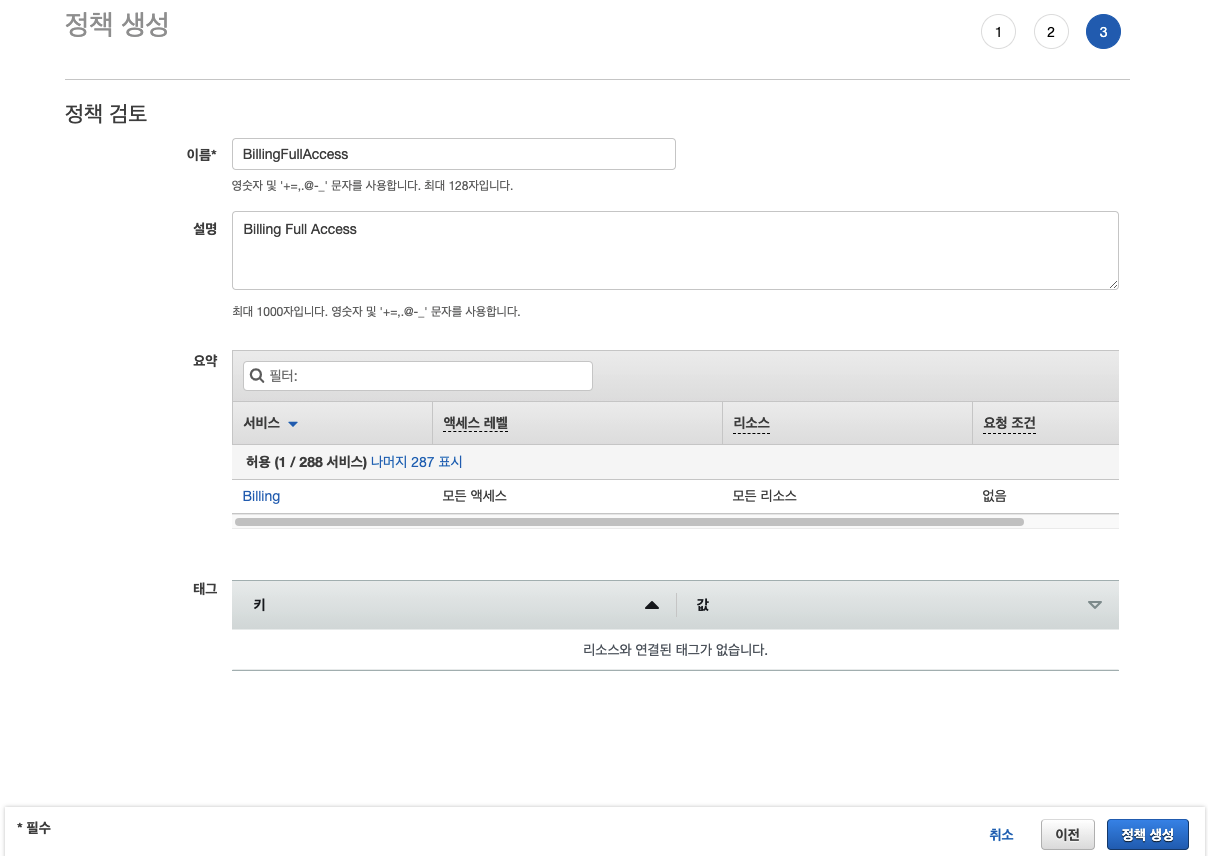Image resolution: width=1208 pixels, height=856 pixels.
Task: Click the ascending arrow in 키 column
Action: point(652,605)
